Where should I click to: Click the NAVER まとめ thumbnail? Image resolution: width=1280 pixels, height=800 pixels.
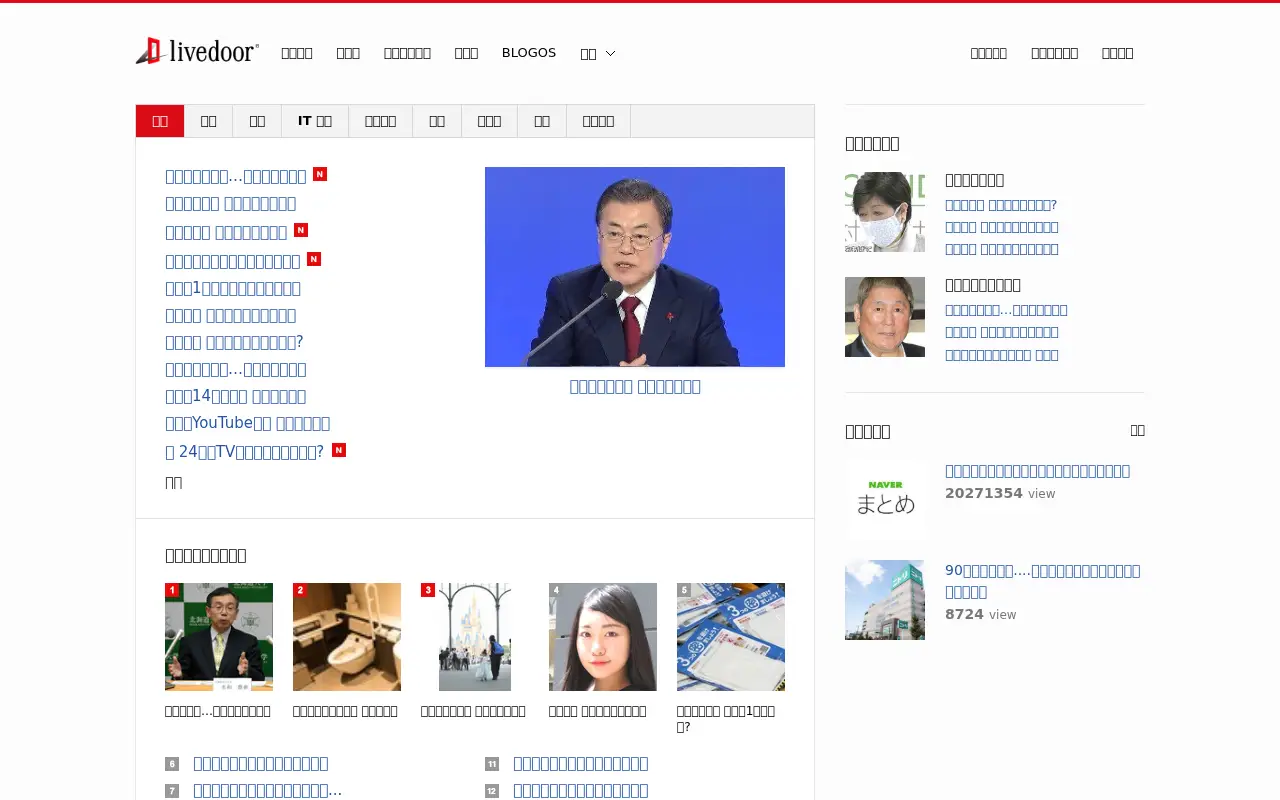pos(885,500)
